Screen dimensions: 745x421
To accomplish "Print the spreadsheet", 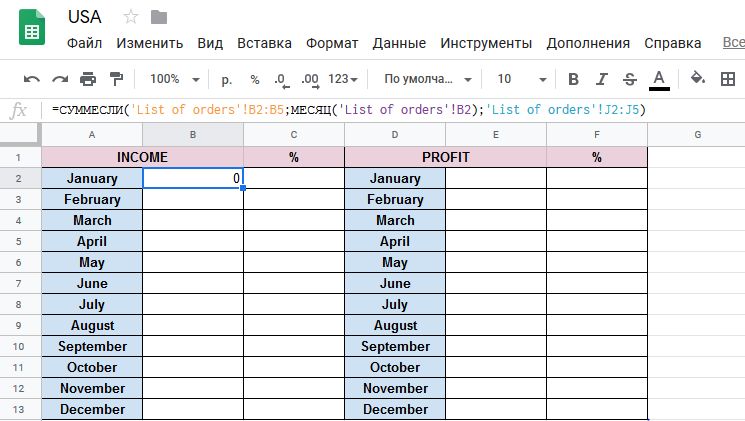I will (88, 79).
